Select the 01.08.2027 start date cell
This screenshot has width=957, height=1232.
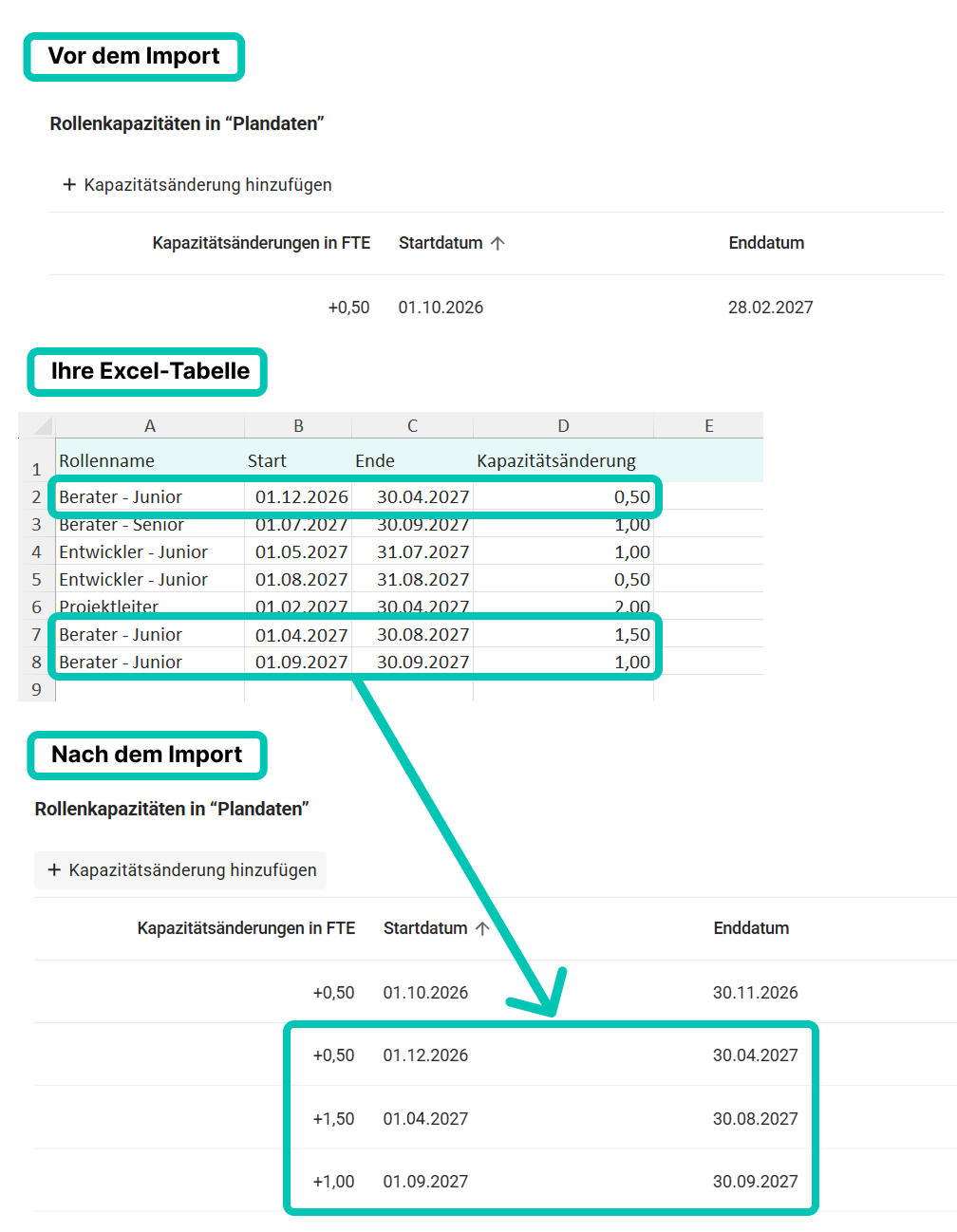click(298, 579)
